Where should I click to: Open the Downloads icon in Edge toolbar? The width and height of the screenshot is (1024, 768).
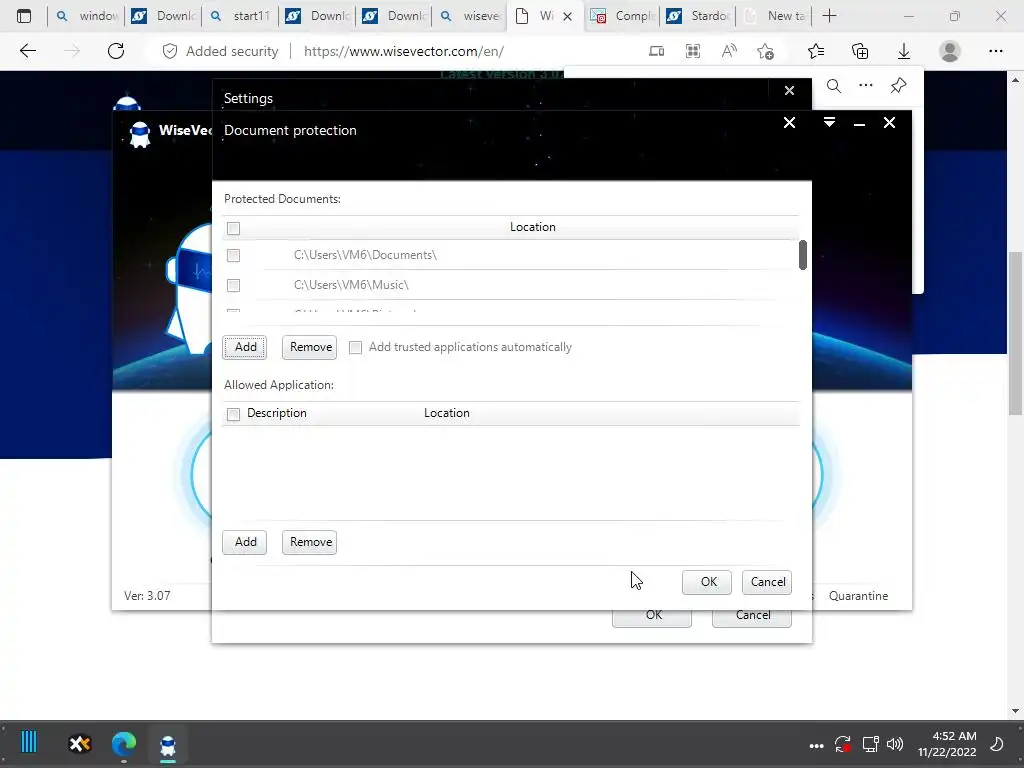(904, 51)
